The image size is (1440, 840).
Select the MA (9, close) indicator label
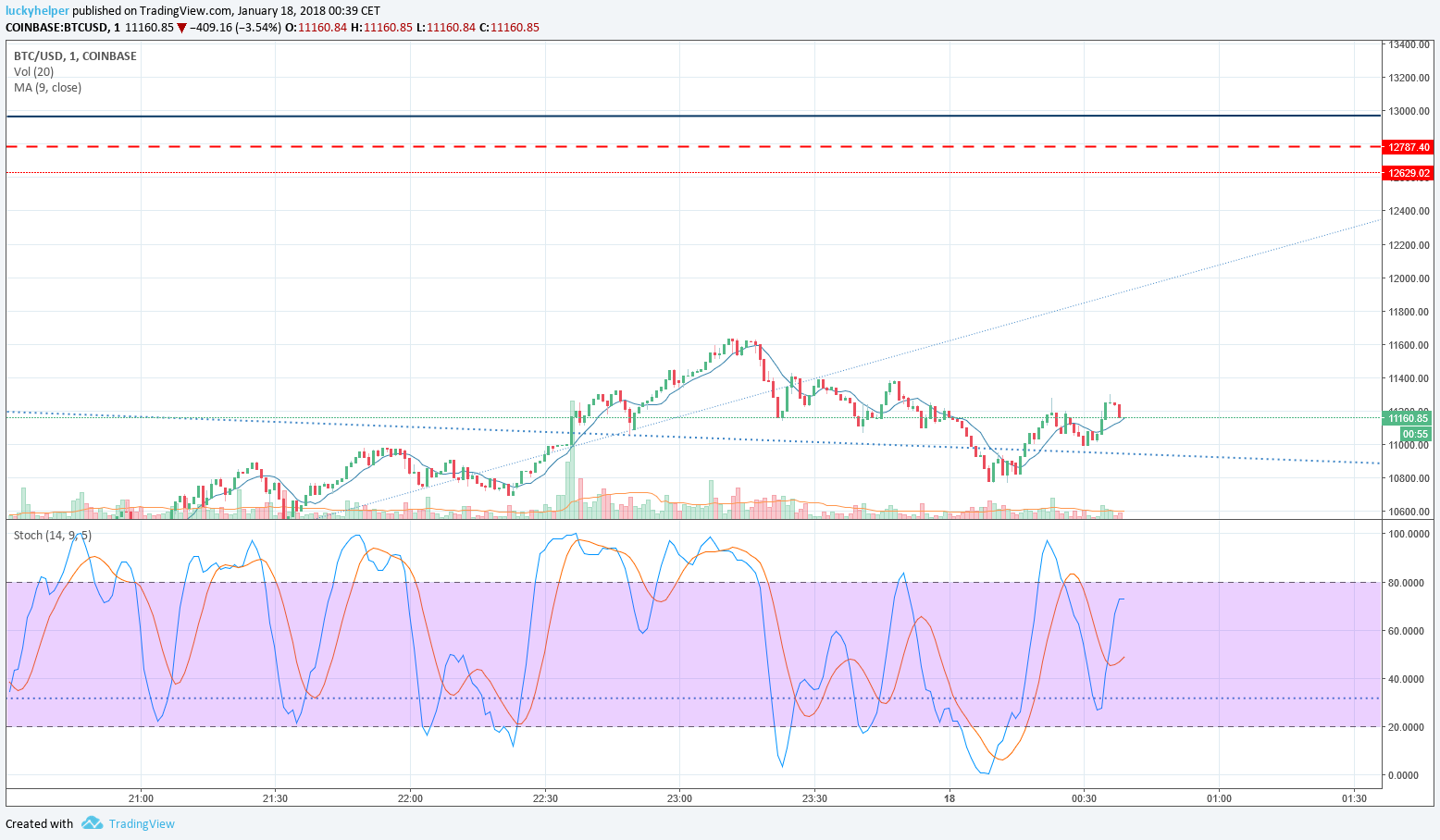point(47,88)
